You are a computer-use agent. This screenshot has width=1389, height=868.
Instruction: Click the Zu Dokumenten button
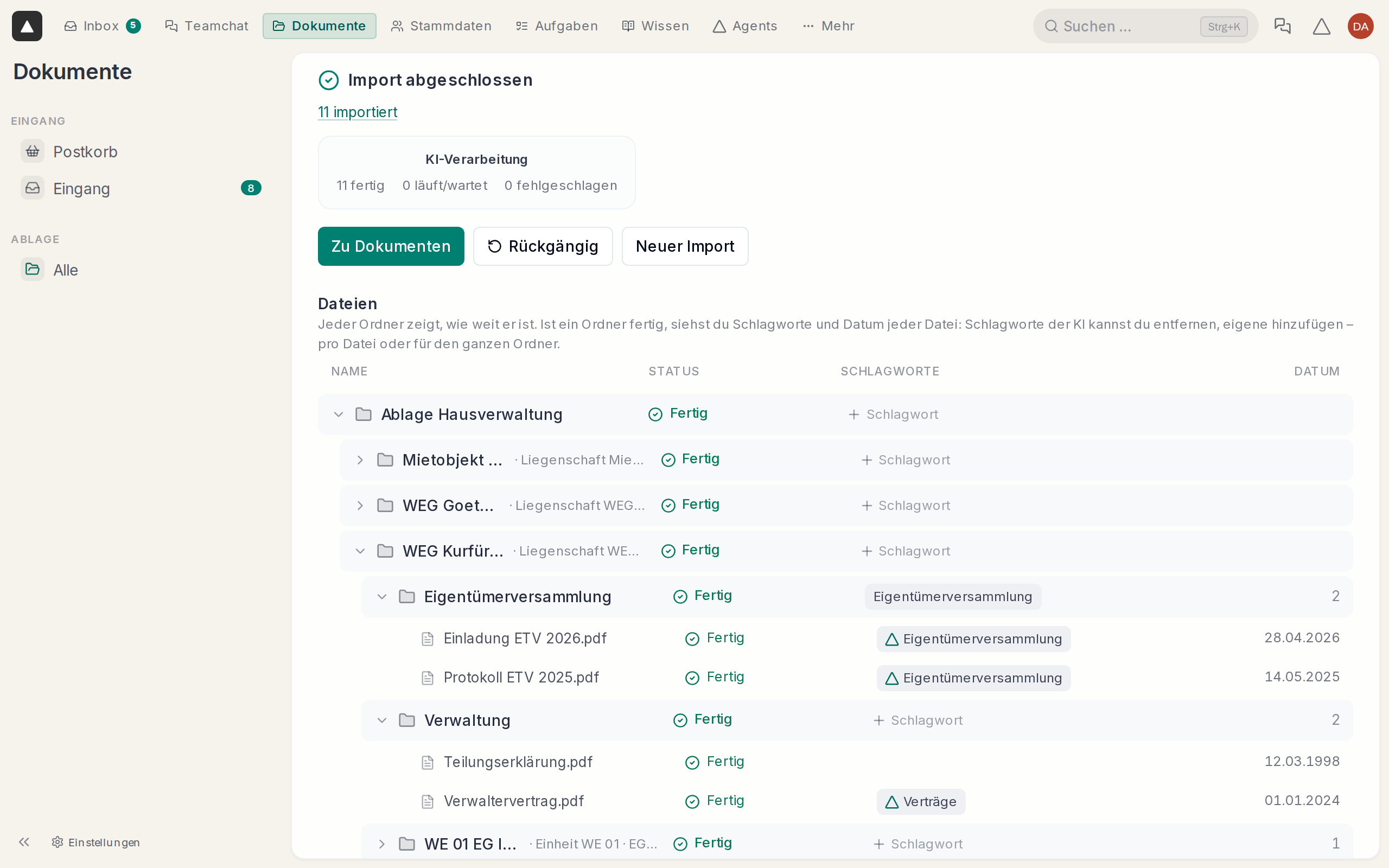click(x=391, y=246)
